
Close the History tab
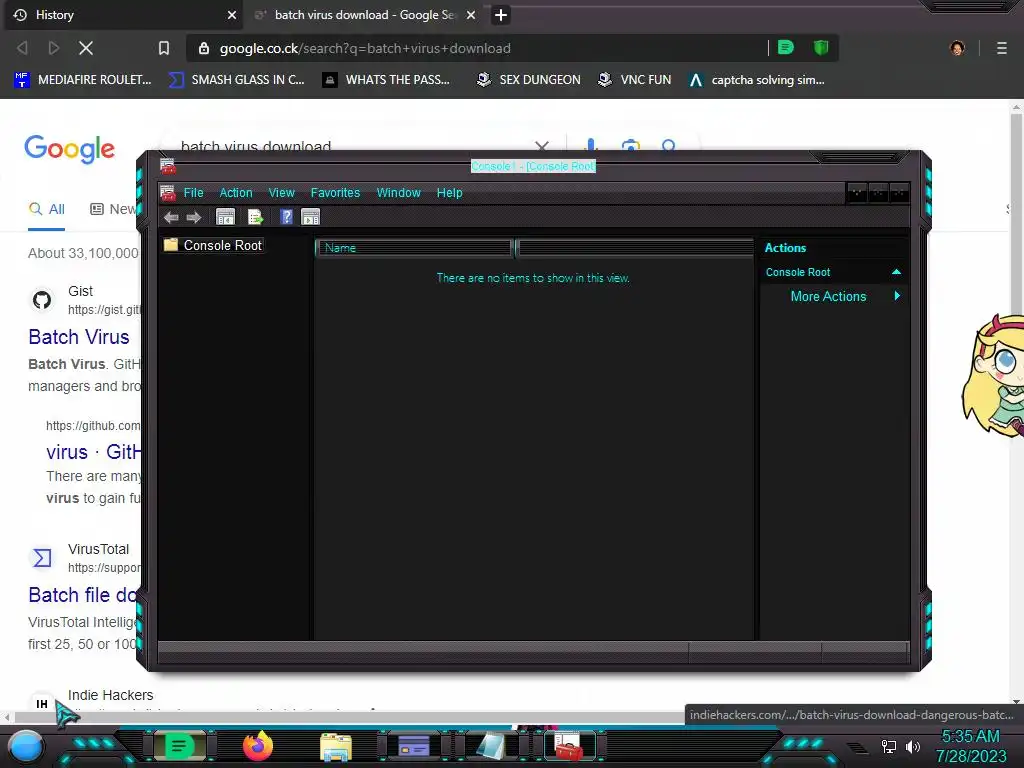[x=231, y=15]
